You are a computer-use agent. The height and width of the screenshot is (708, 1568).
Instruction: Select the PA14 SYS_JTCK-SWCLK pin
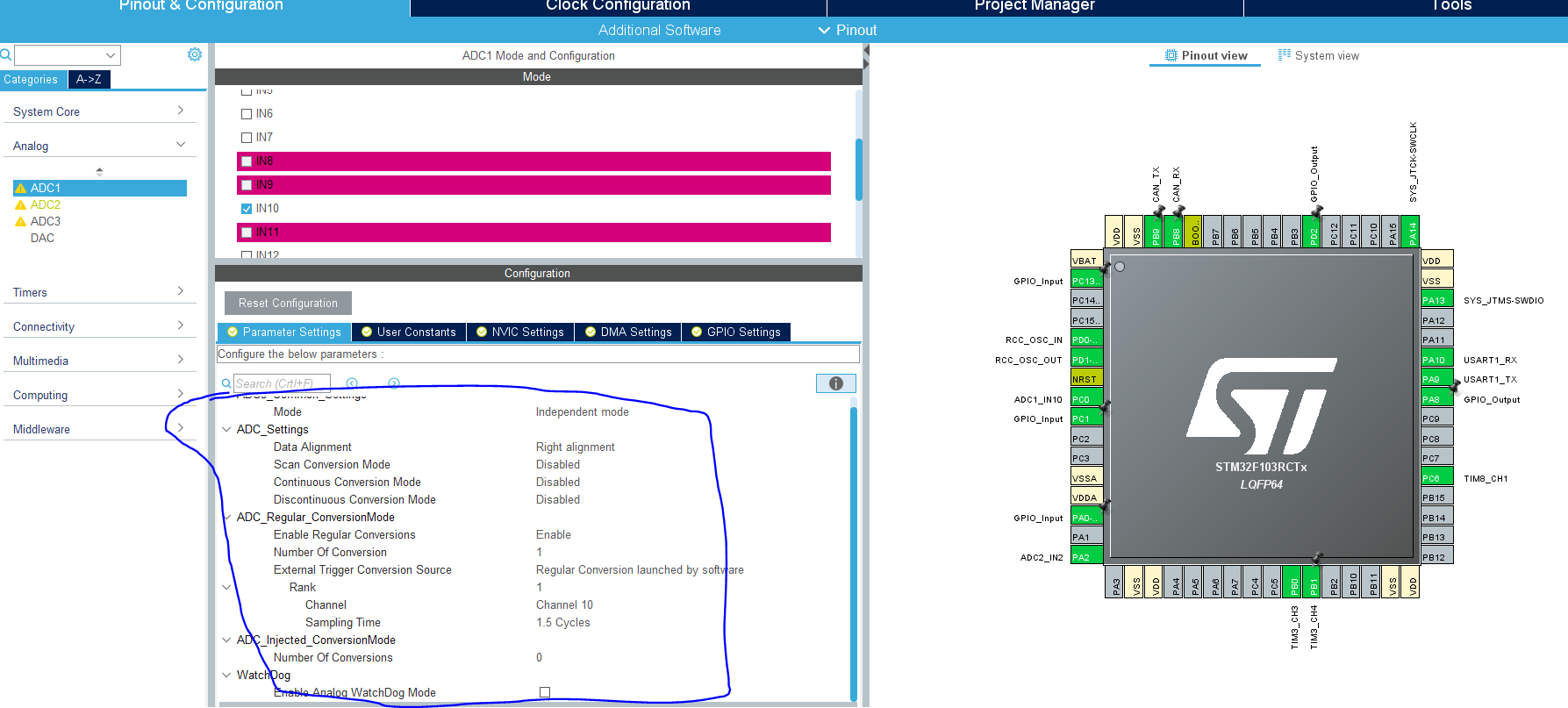pyautogui.click(x=1412, y=232)
